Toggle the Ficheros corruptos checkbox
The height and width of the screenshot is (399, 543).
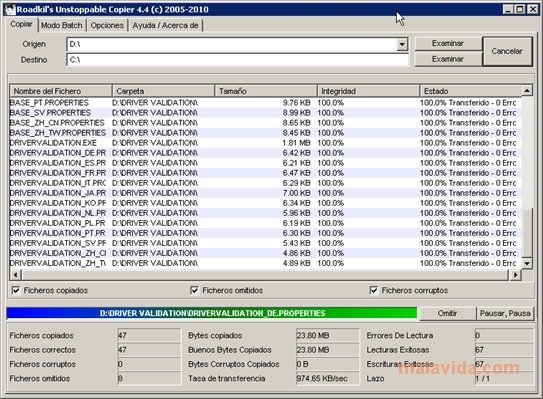pyautogui.click(x=374, y=290)
